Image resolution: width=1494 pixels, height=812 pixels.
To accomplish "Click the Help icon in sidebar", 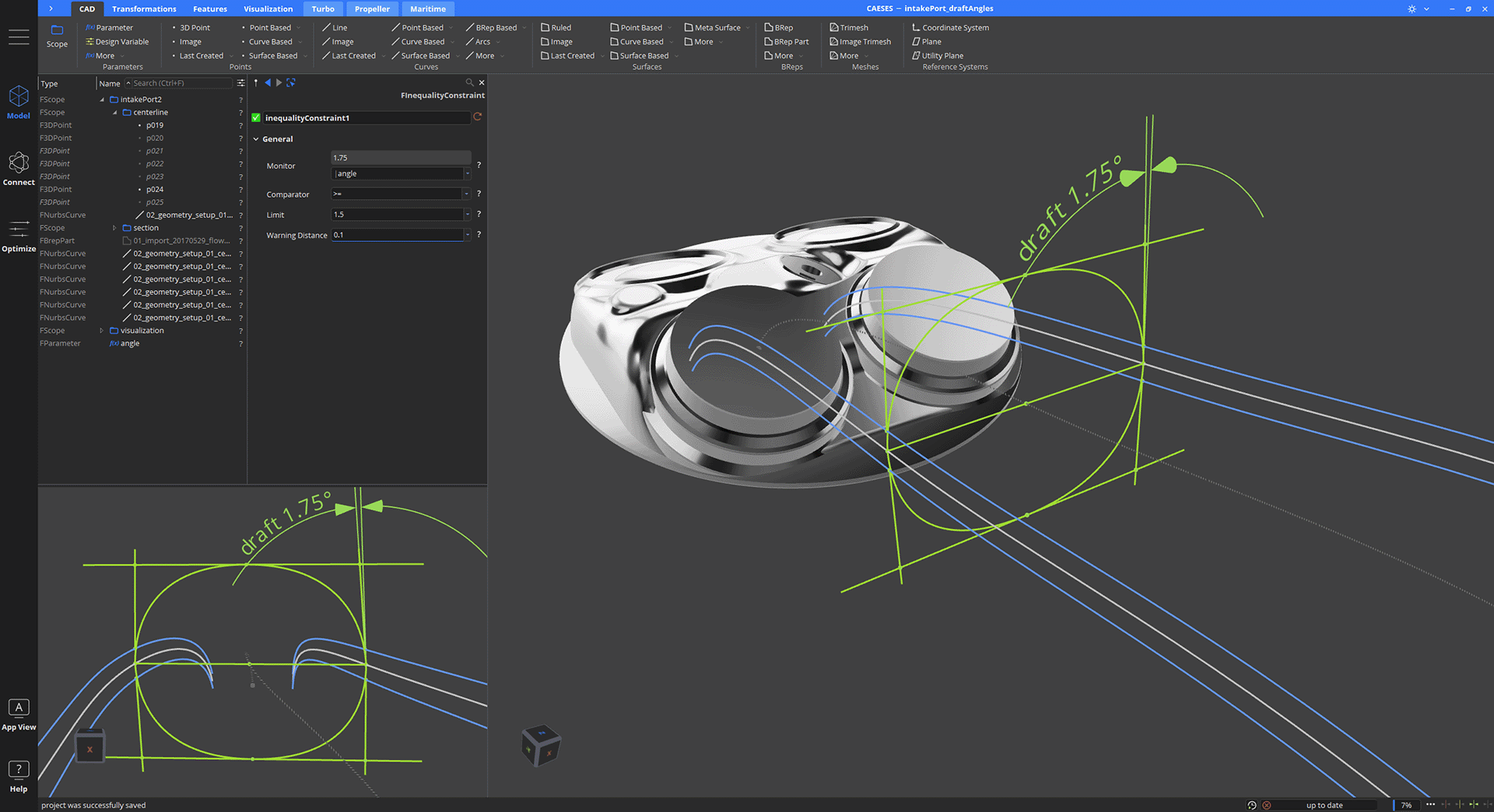I will [x=19, y=769].
